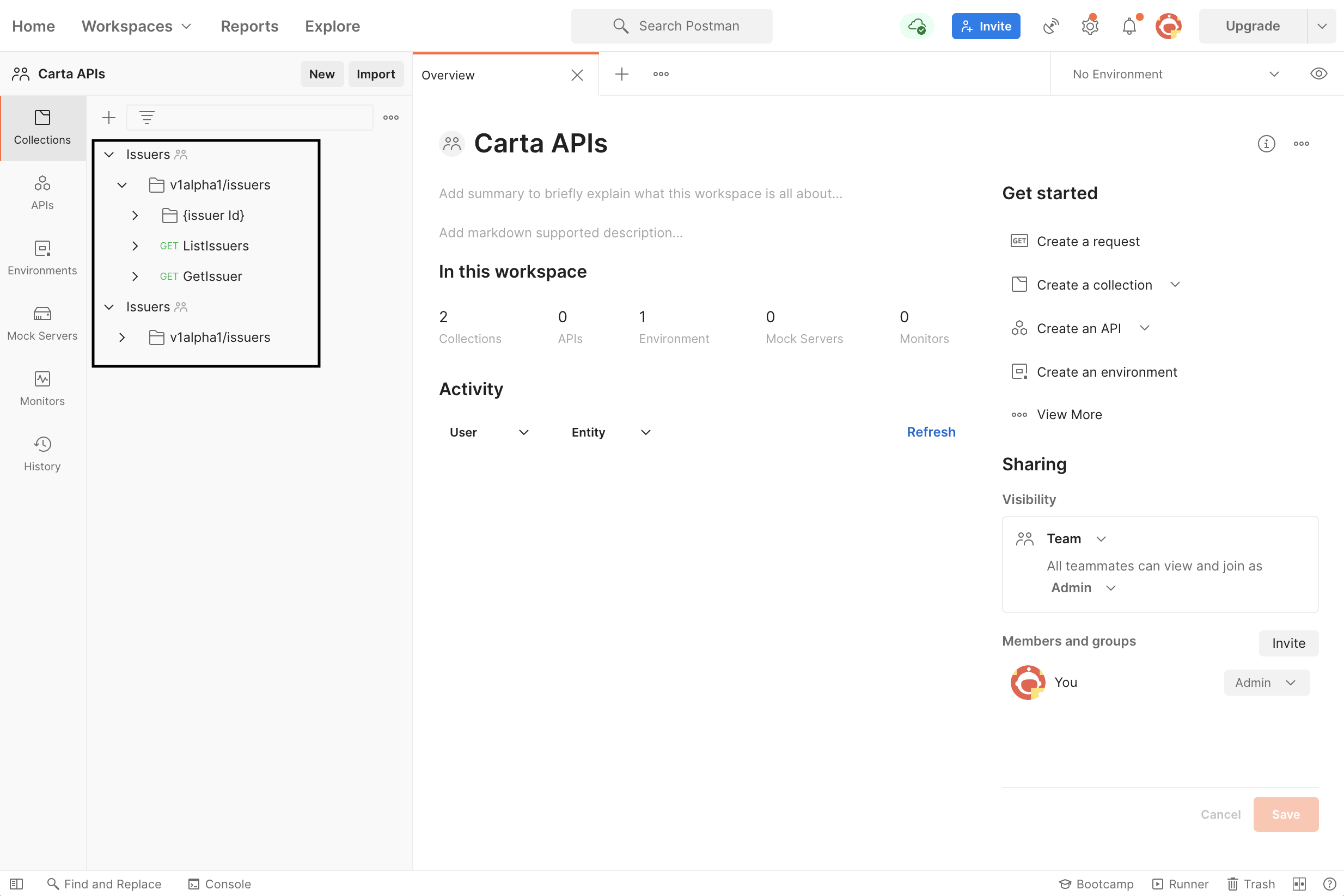1344x896 pixels.
Task: Click Create a request
Action: (x=1075, y=241)
